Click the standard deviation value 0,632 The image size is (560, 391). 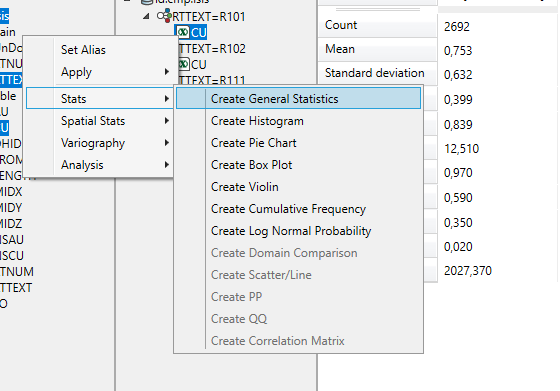pyautogui.click(x=458, y=75)
